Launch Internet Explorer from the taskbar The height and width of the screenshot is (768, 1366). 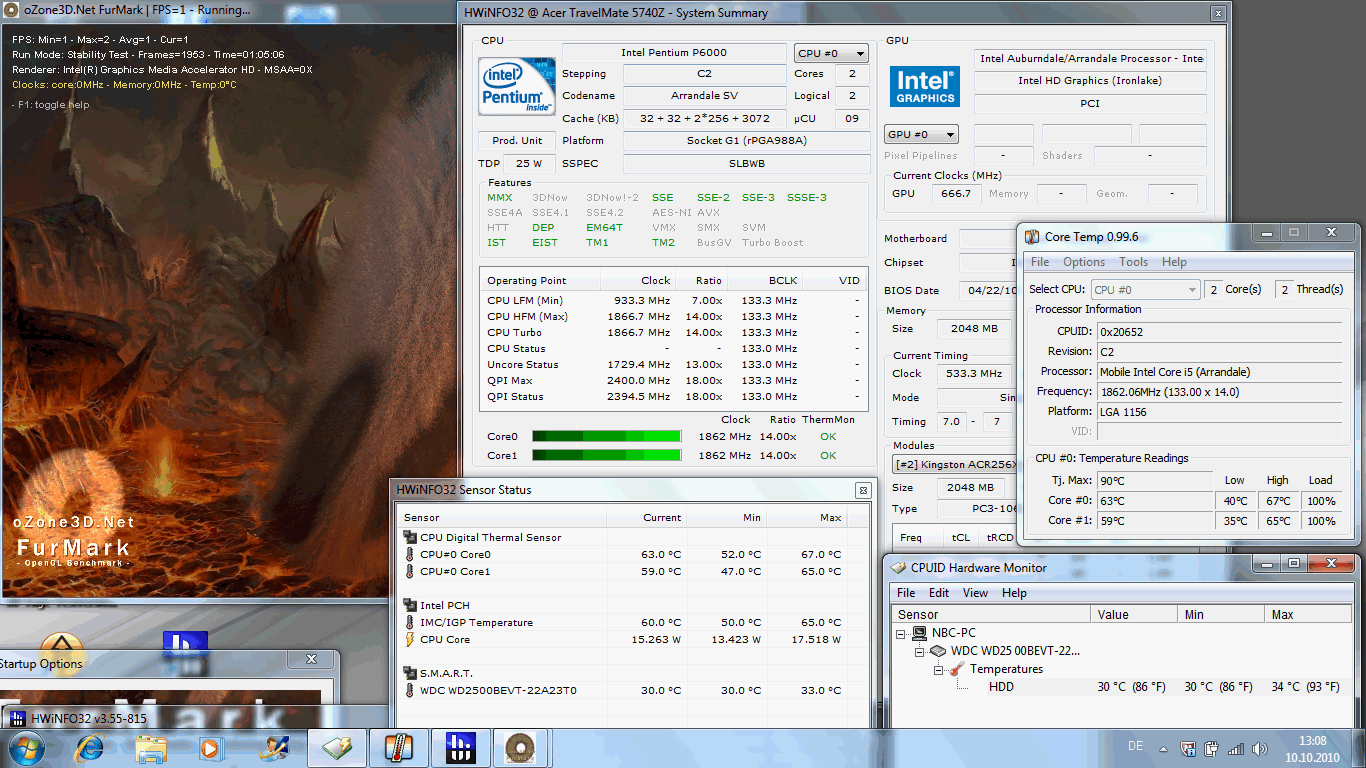pos(89,747)
